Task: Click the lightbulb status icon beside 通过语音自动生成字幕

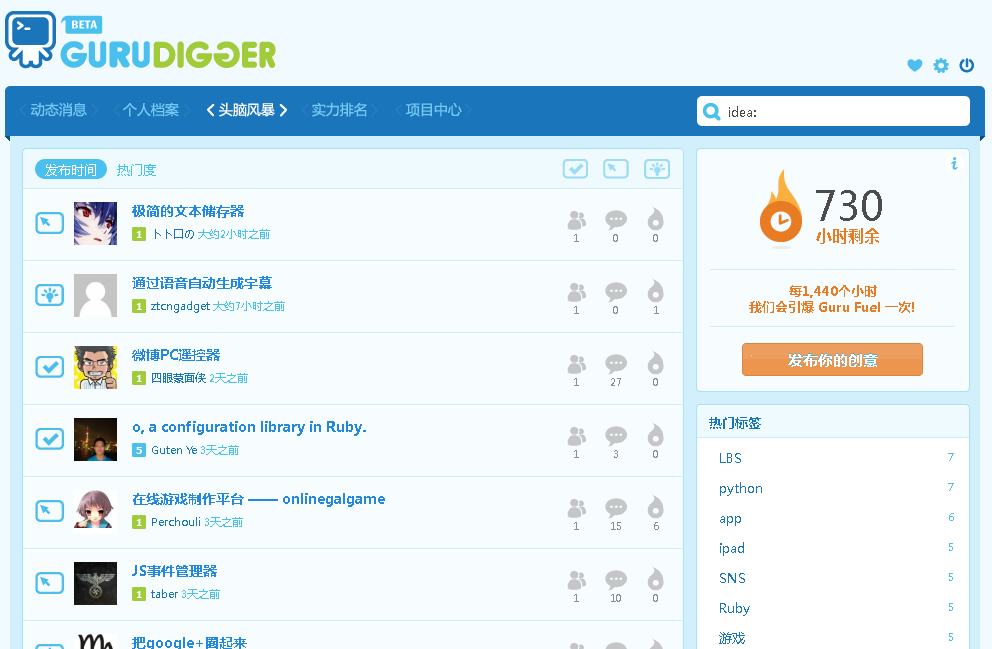Action: [x=49, y=295]
